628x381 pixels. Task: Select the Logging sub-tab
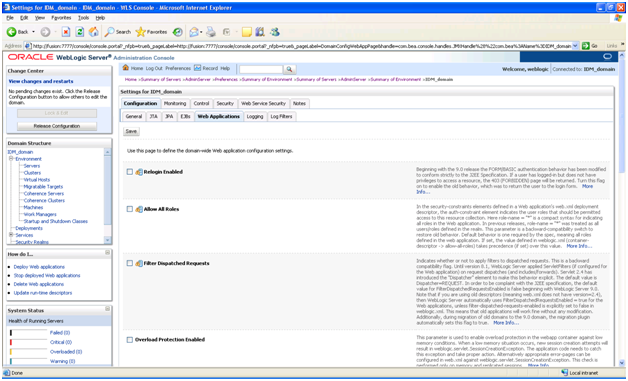click(x=255, y=117)
